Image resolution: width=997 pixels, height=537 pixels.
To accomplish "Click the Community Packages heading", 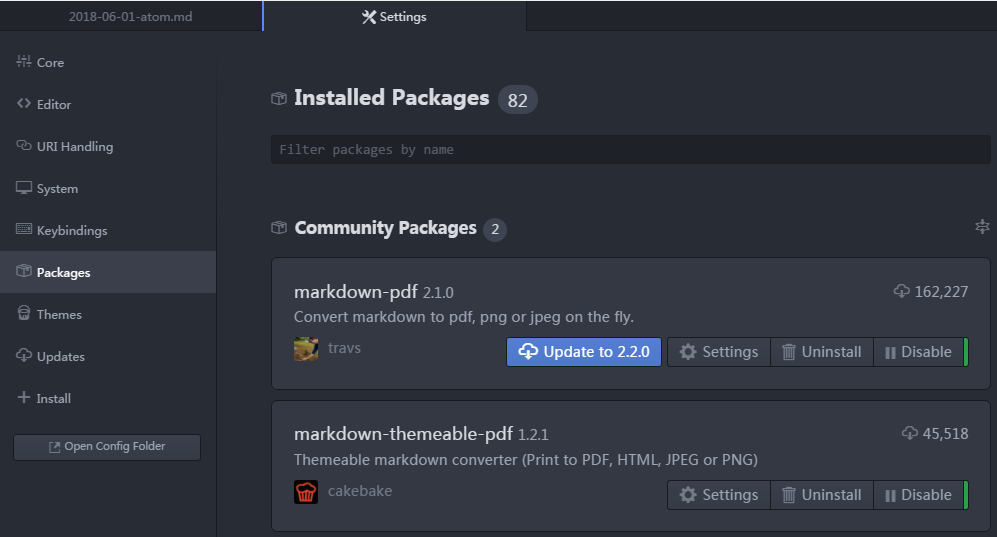I will [385, 228].
